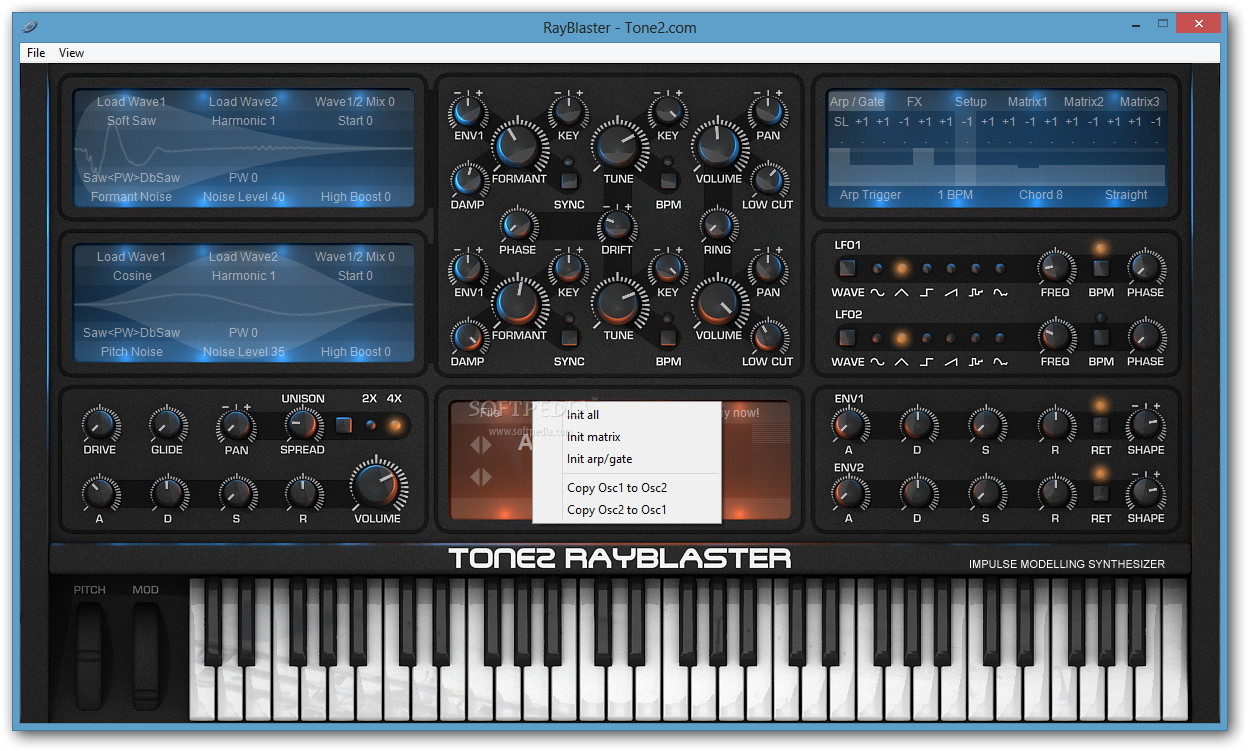Select stepped random wave shape for LFO2

[x=975, y=362]
